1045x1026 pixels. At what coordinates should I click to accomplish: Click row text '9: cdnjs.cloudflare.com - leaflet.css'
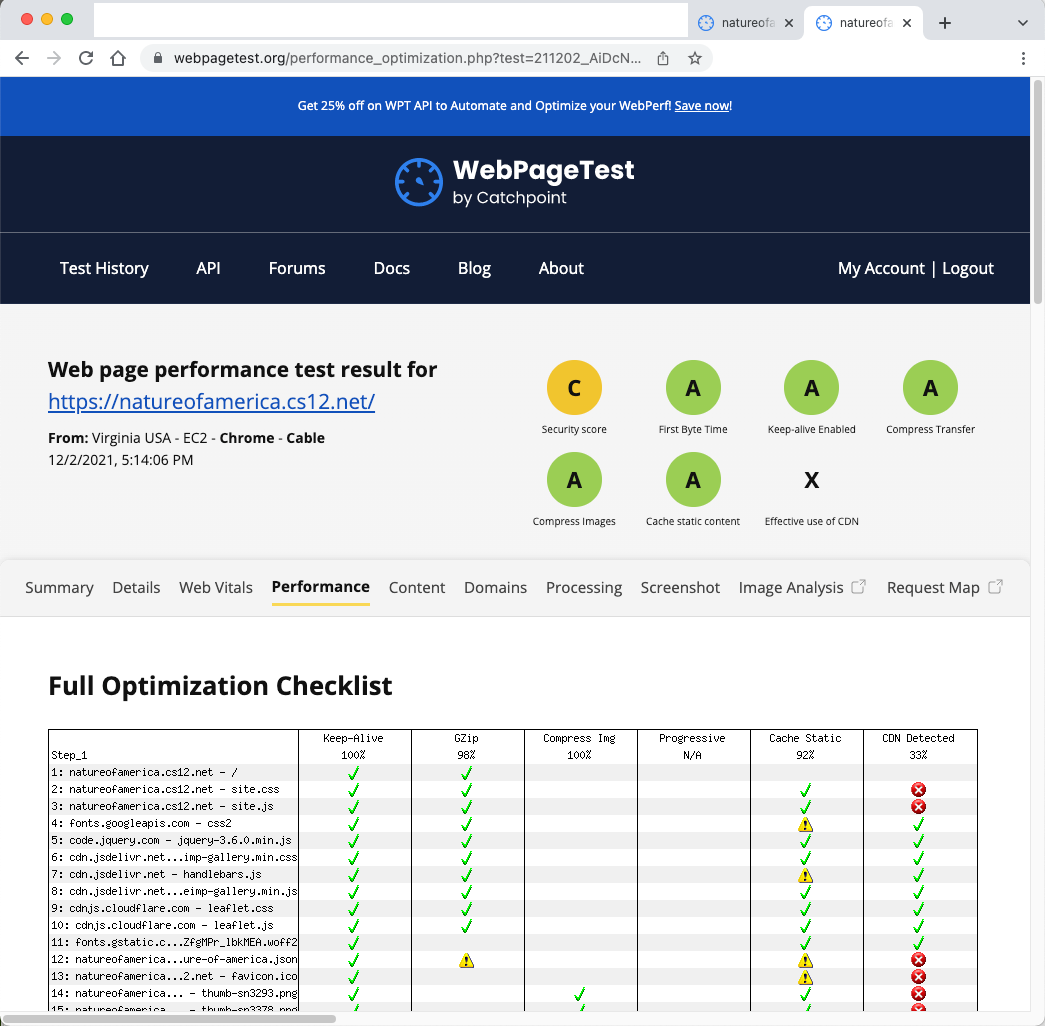163,908
